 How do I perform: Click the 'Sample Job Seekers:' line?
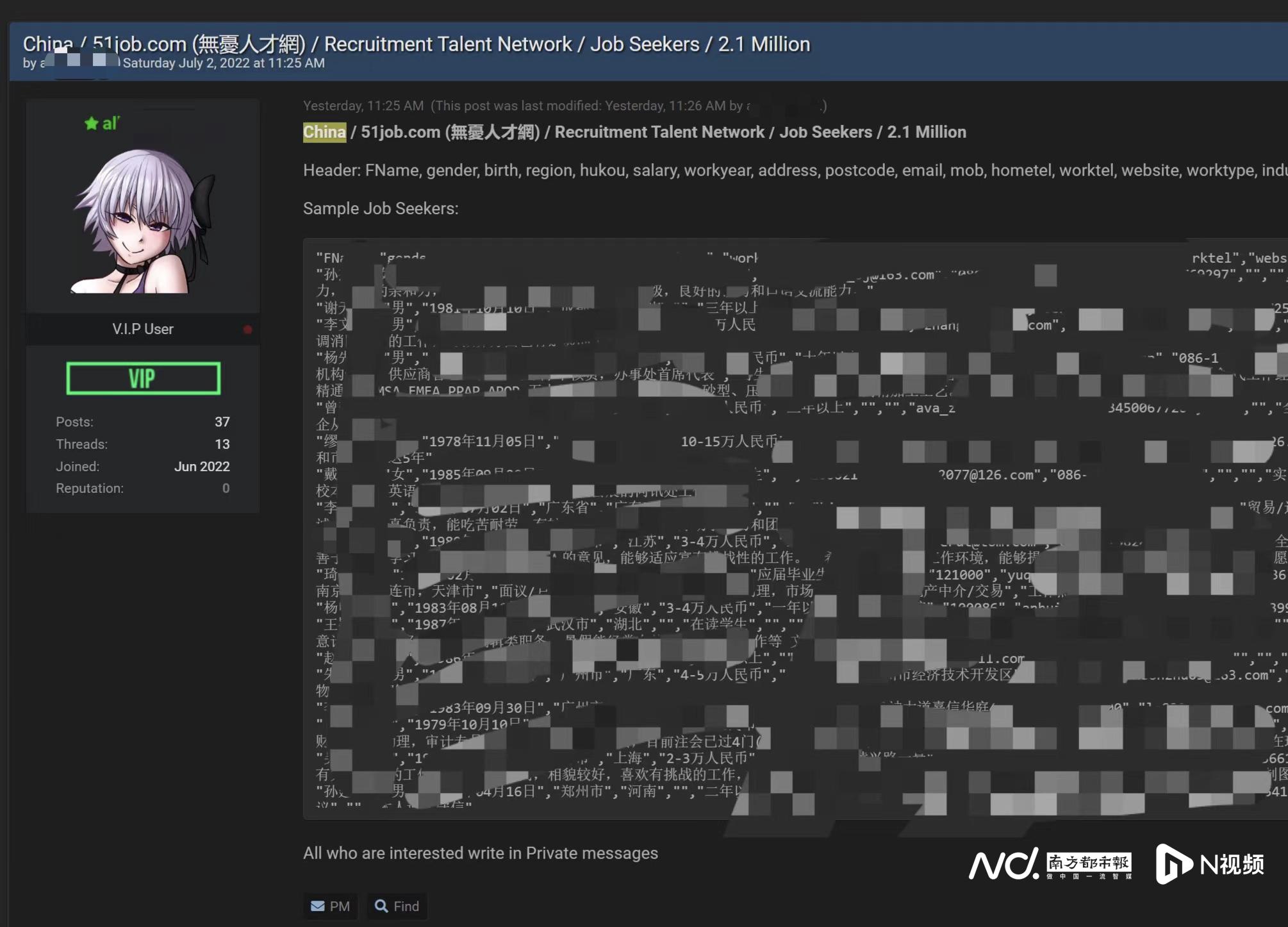(381, 208)
